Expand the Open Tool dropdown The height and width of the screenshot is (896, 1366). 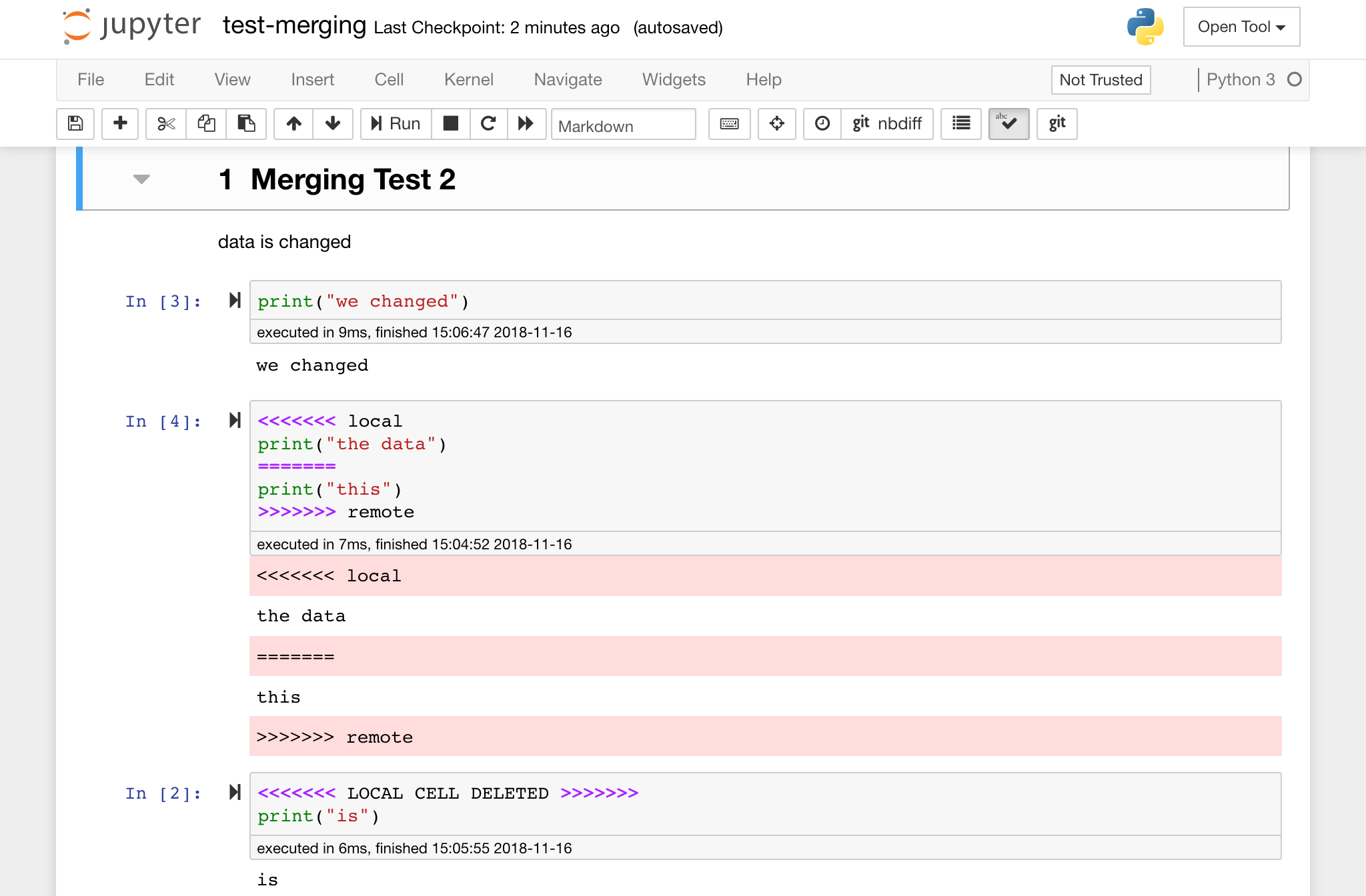1241,27
